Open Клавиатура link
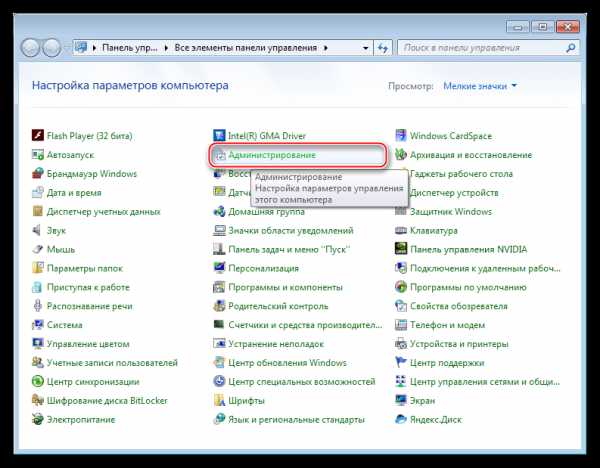The height and width of the screenshot is (468, 600). (434, 230)
